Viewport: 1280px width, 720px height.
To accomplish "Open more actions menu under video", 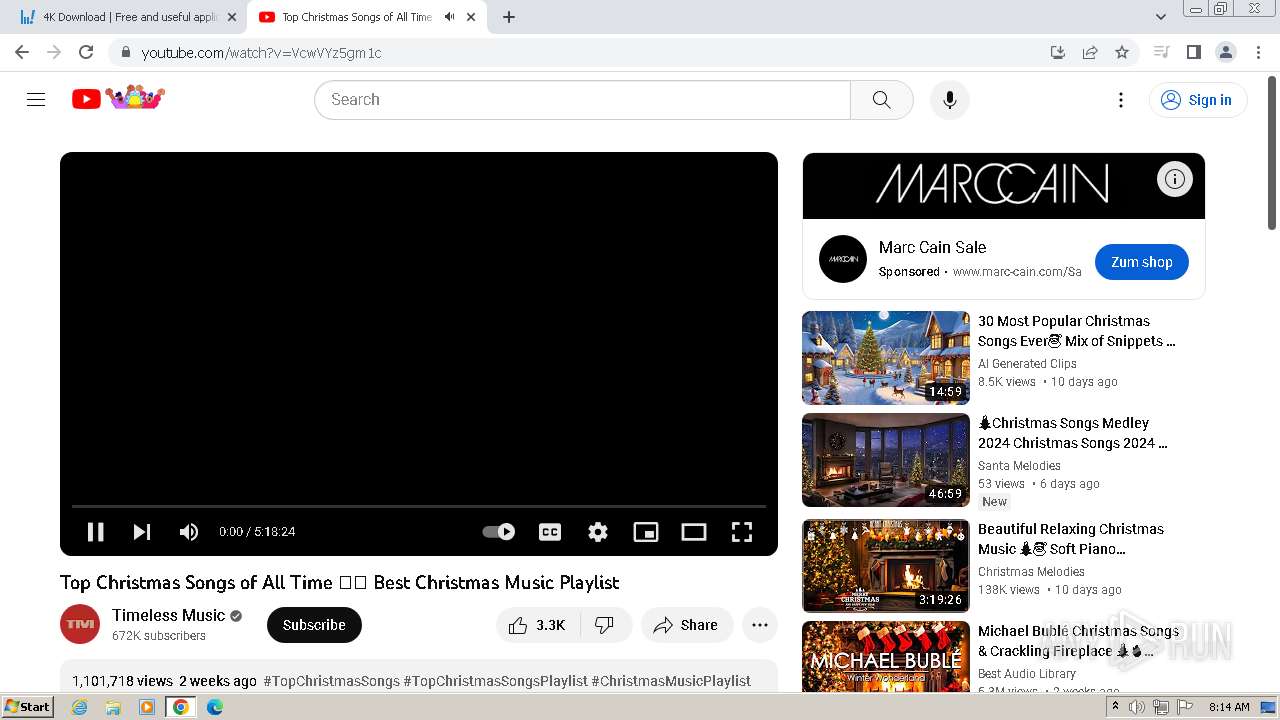I will [760, 625].
